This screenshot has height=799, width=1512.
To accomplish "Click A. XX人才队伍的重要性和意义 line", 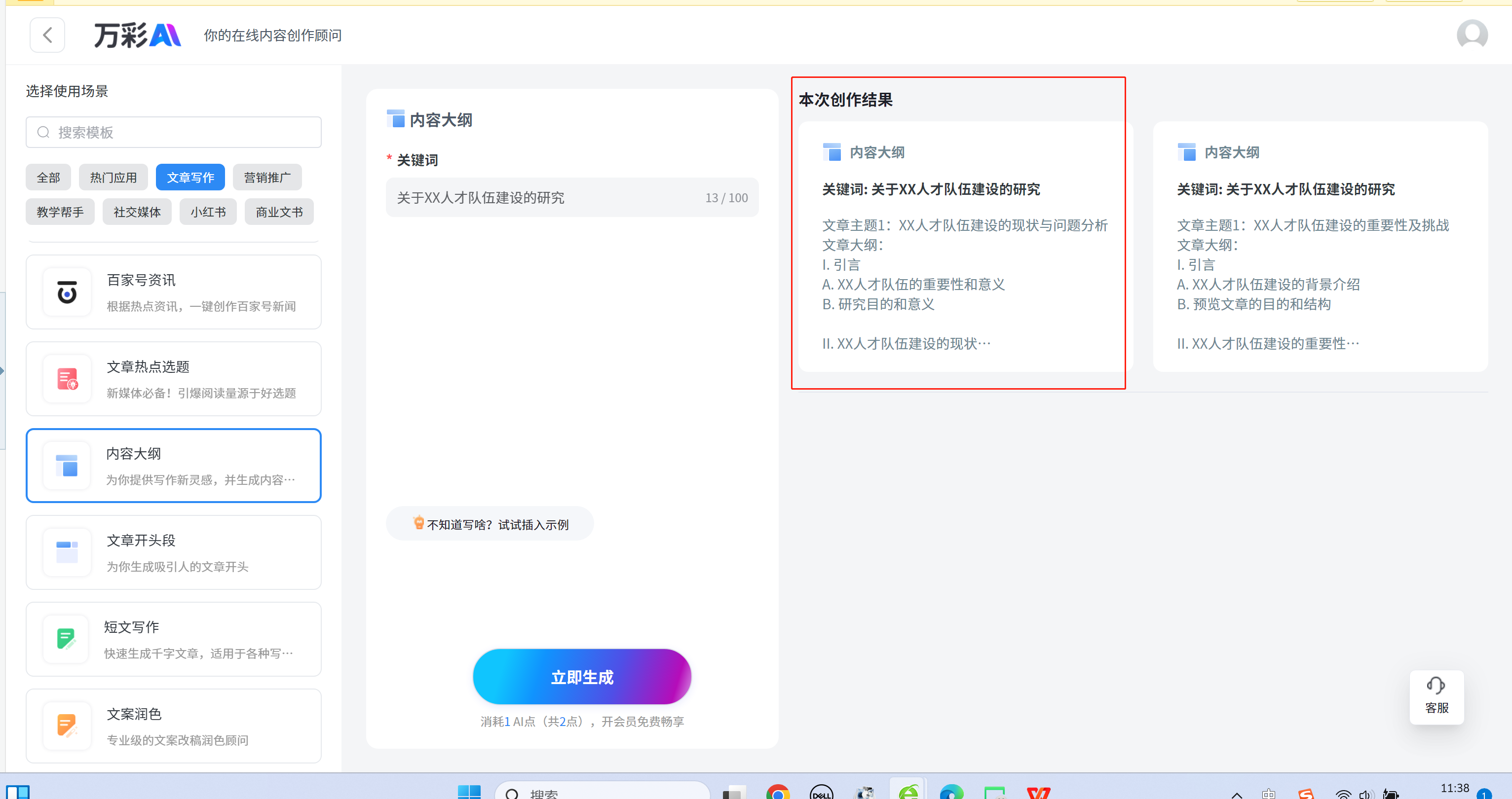I will 913,284.
